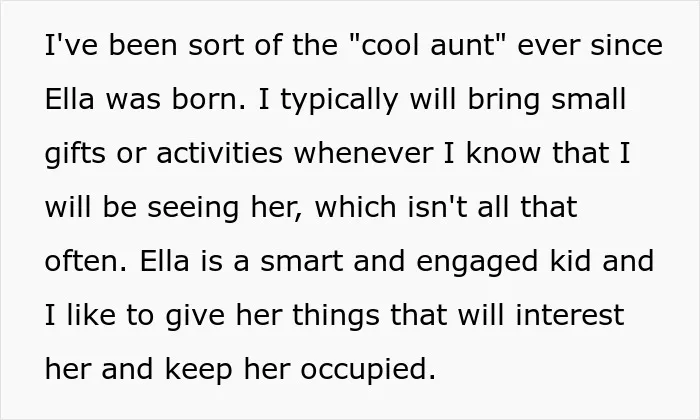
Task: Click the word "born." on second line
Action: pos(209,99)
